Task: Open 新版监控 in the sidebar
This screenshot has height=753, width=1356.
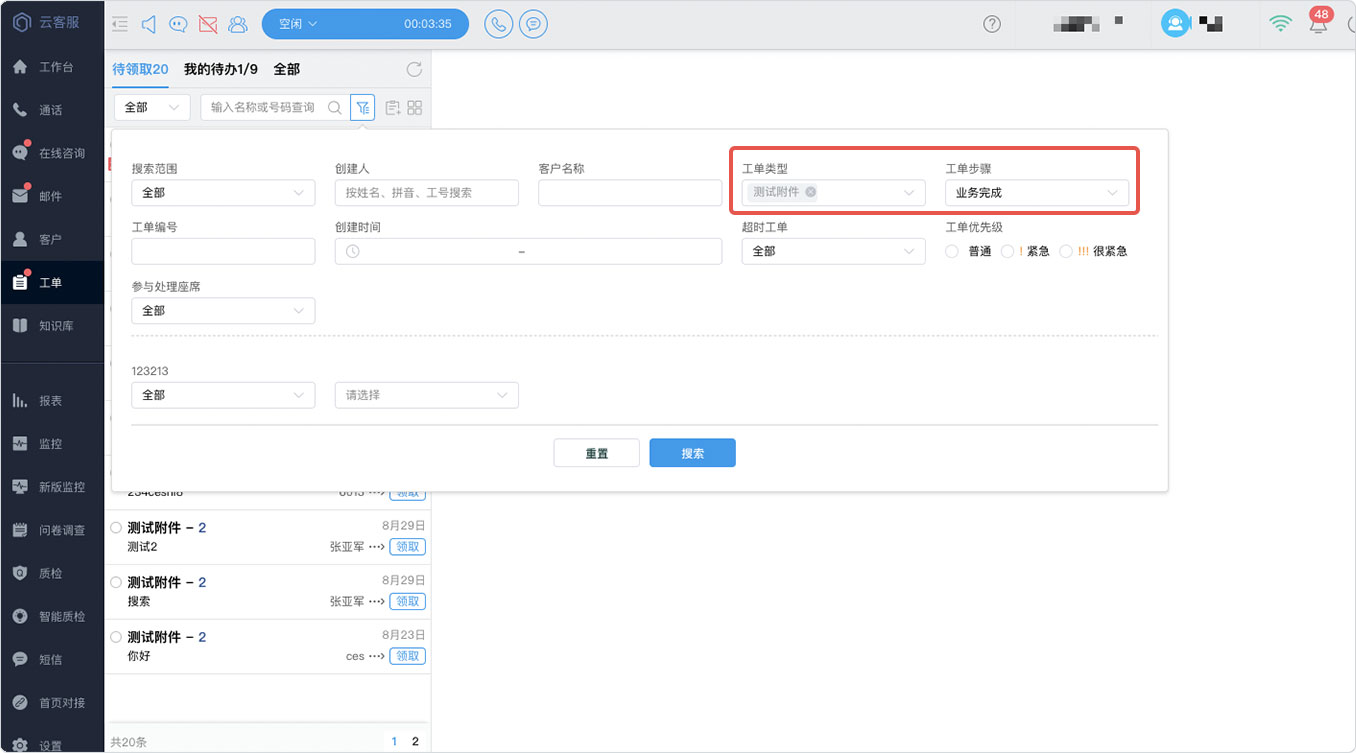Action: 52,487
